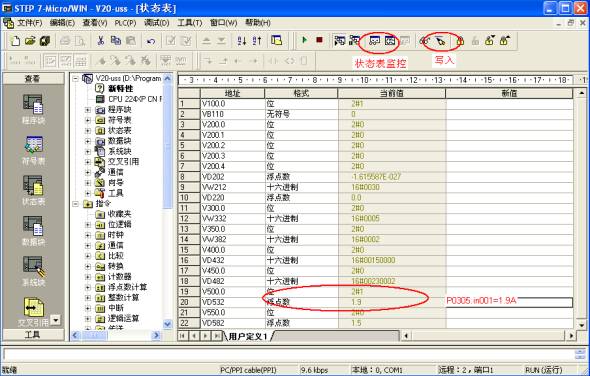Expand the 浮点数计算 instruction folder
The height and width of the screenshot is (376, 590).
pos(88,288)
